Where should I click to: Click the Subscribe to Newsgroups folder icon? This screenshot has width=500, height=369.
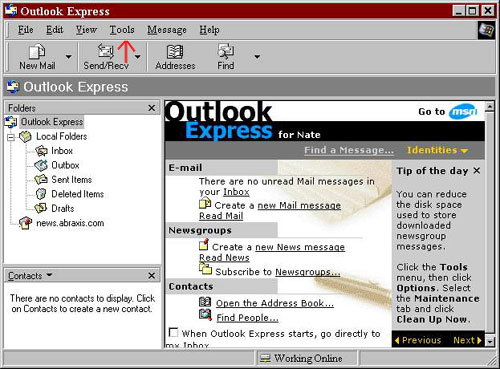click(205, 269)
